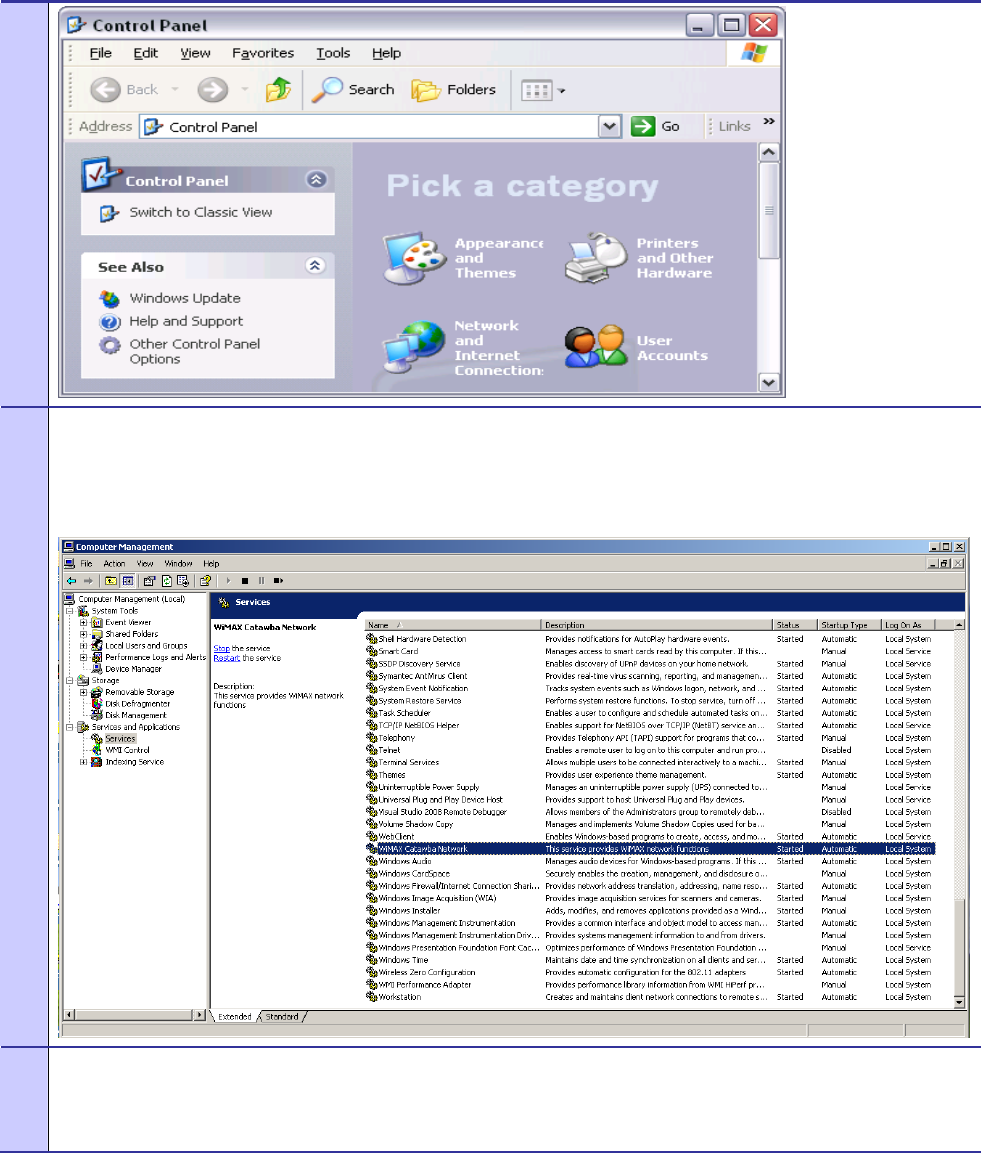981x1153 pixels.
Task: Open the Favorites menu in Control Panel
Action: pyautogui.click(x=263, y=53)
